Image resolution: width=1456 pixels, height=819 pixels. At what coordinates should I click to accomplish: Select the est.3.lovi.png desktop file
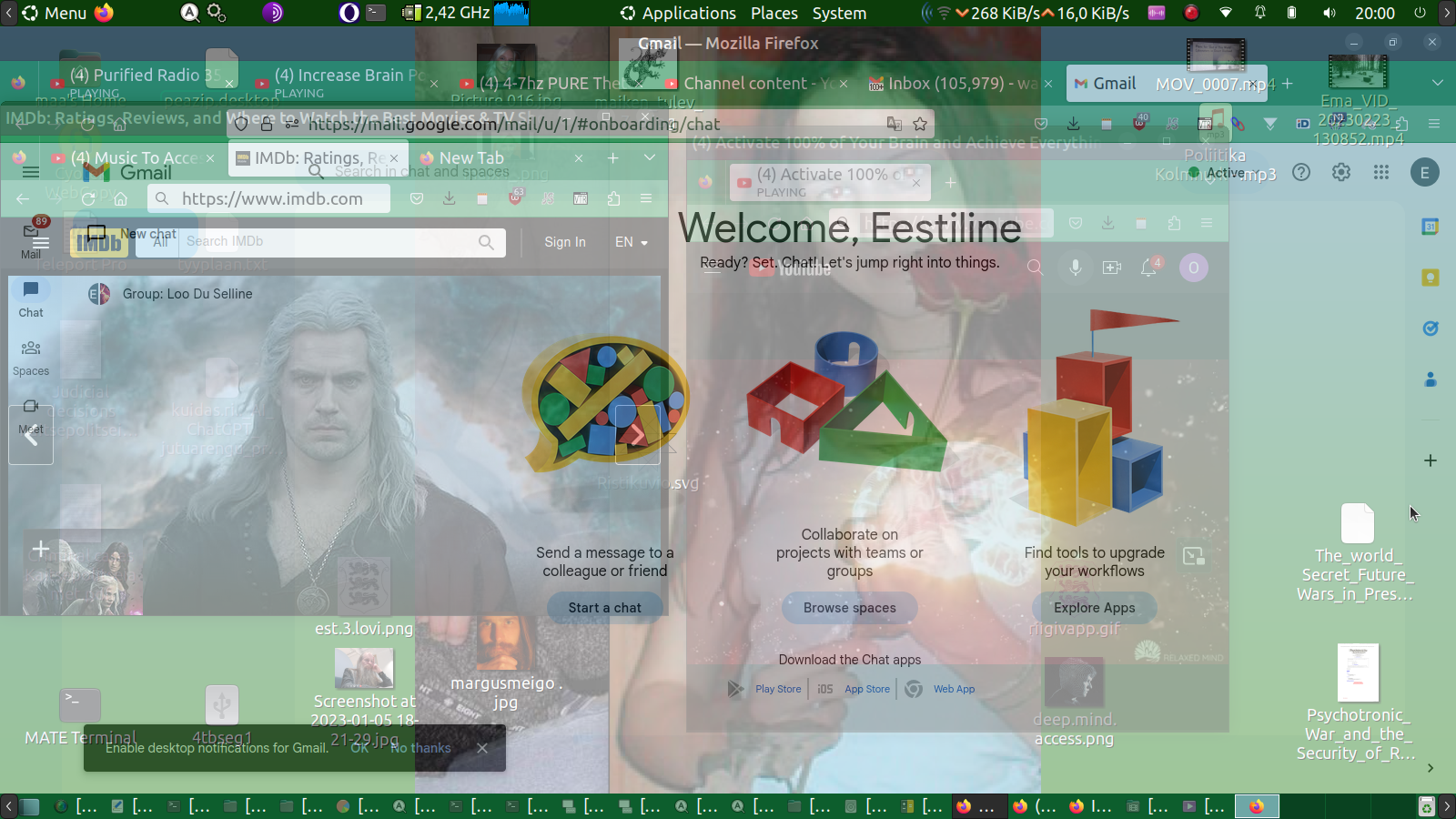[x=364, y=597]
